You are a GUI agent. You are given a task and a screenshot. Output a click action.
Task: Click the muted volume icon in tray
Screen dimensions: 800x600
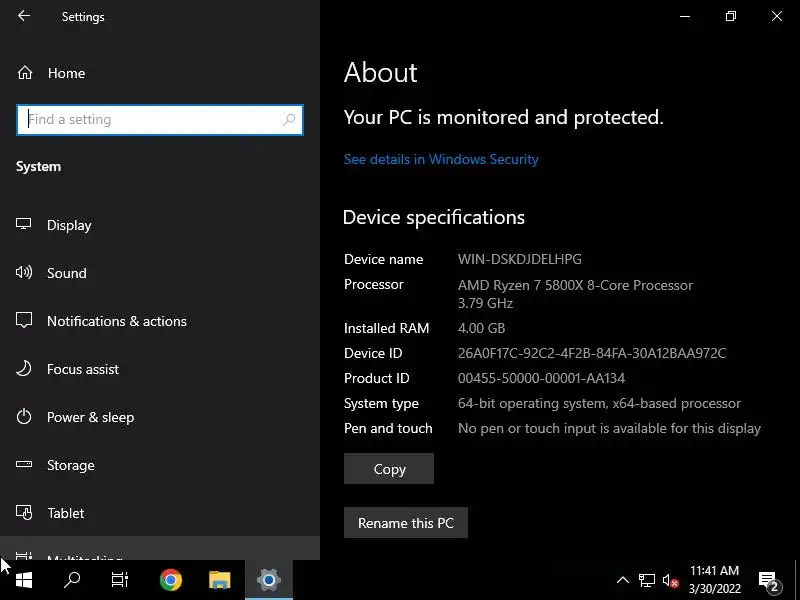(x=670, y=580)
